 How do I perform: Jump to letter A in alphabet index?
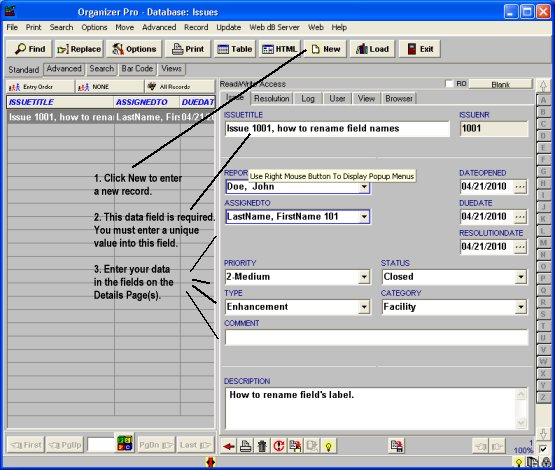click(x=543, y=100)
